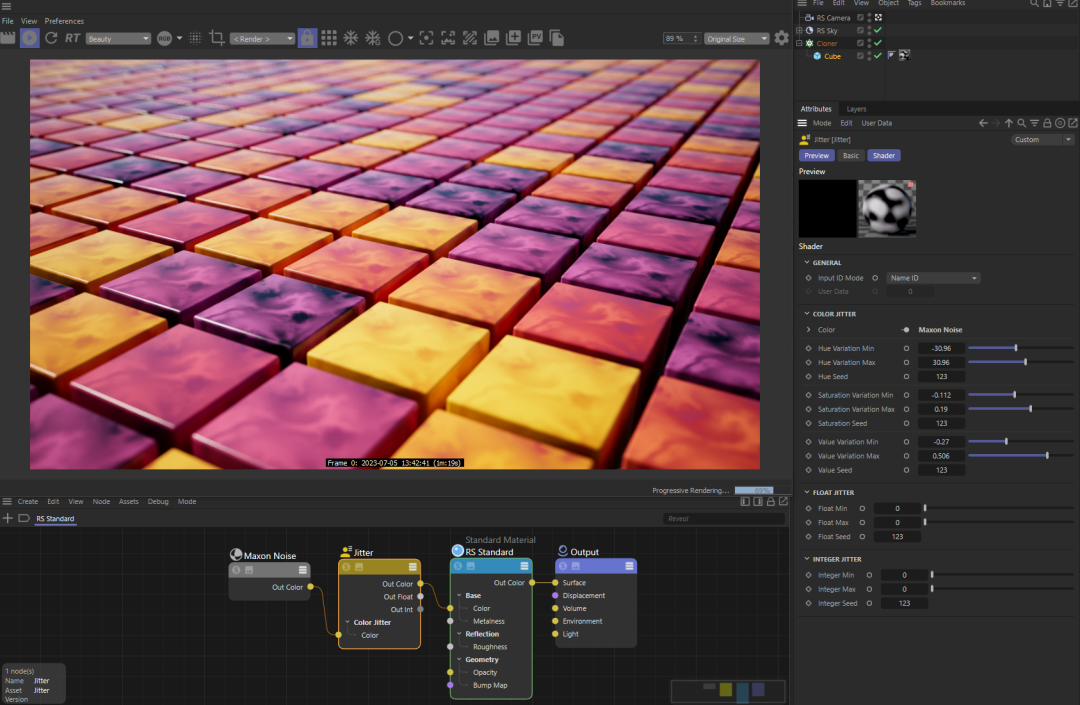
Task: Disable the Cube's green enable checkmark
Action: 877,55
